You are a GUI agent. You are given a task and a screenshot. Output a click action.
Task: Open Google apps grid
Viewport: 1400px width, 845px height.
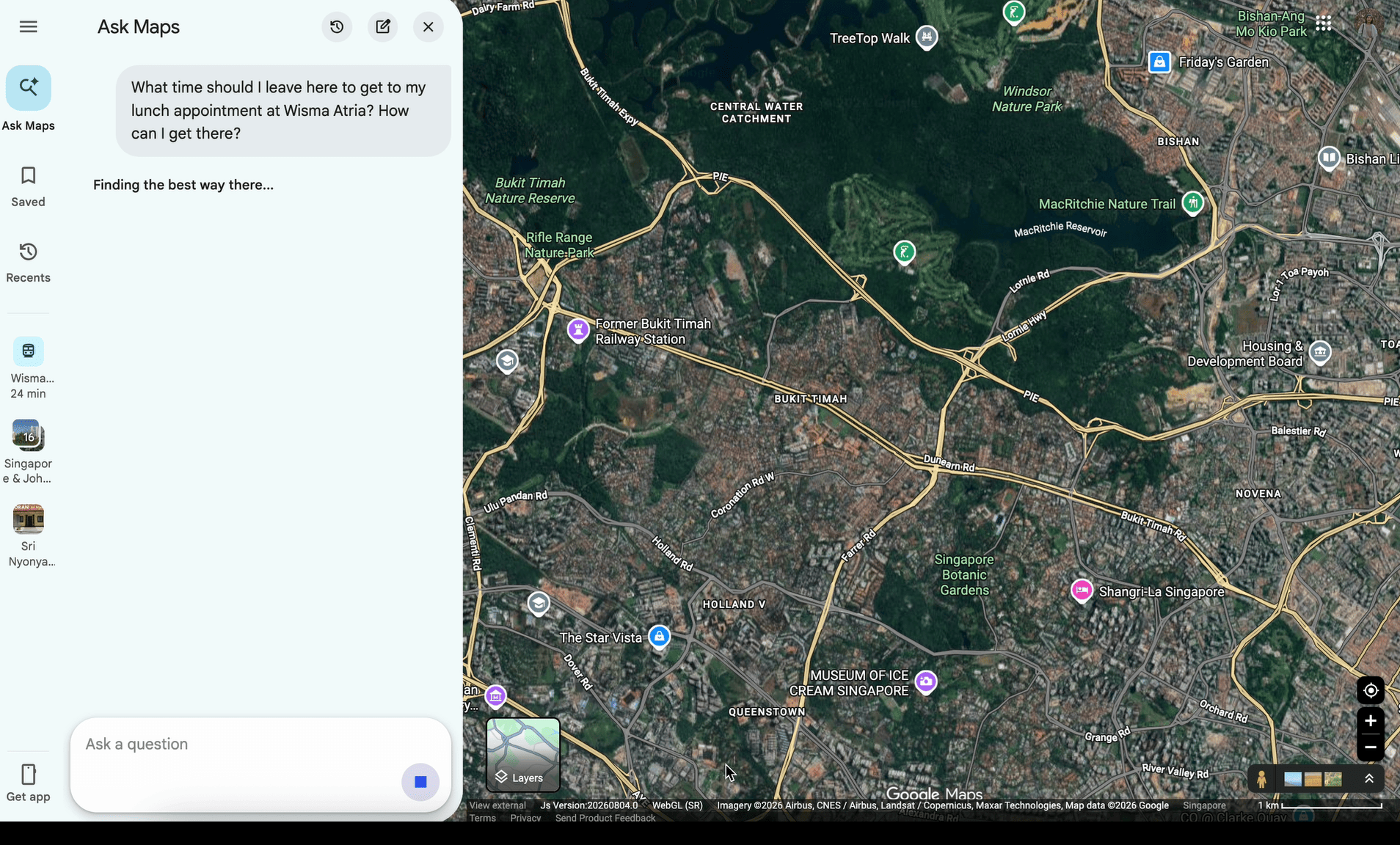[x=1324, y=23]
